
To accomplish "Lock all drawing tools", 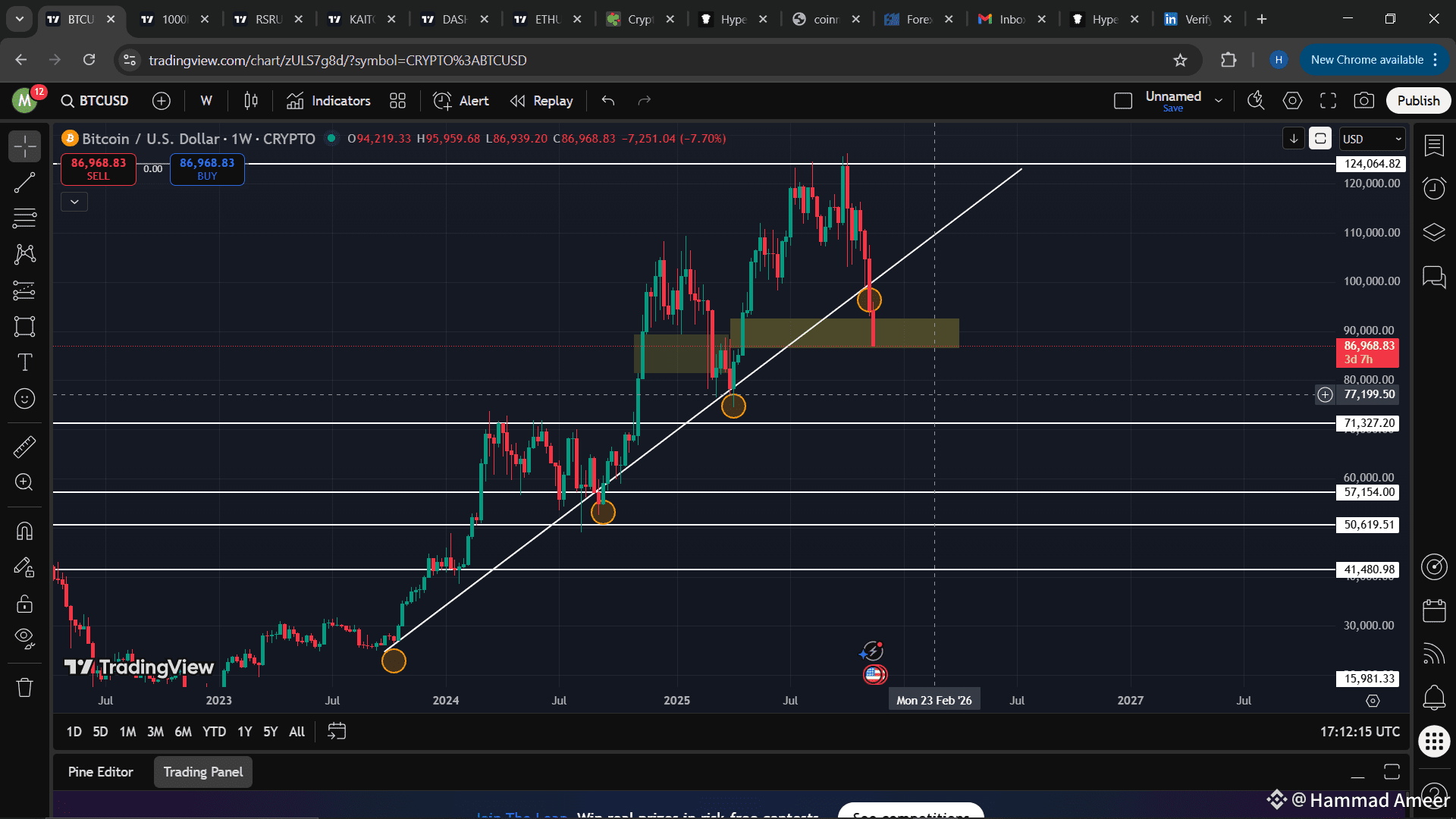I will (x=24, y=604).
